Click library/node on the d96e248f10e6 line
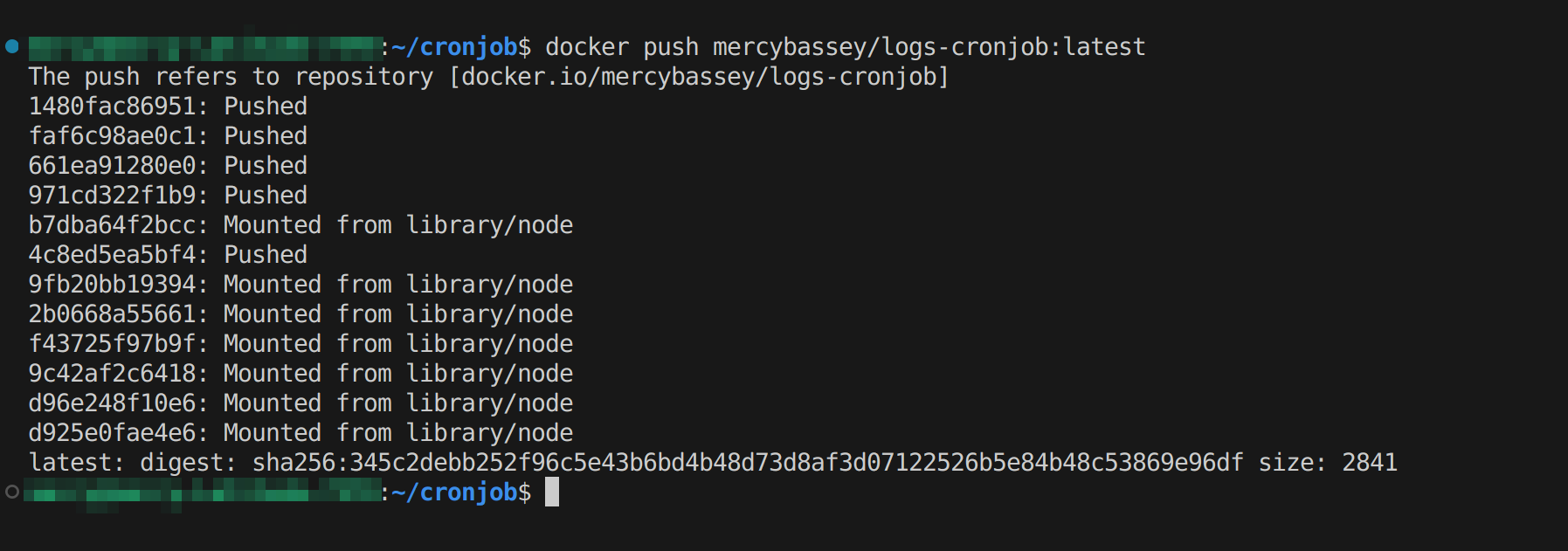The height and width of the screenshot is (551, 1568). [489, 403]
